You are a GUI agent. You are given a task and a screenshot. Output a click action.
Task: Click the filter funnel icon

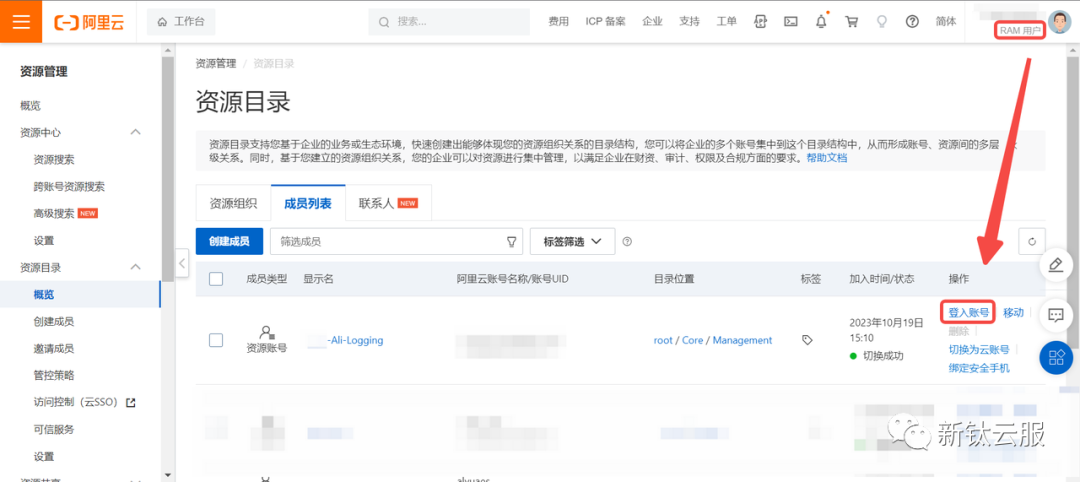click(x=511, y=242)
